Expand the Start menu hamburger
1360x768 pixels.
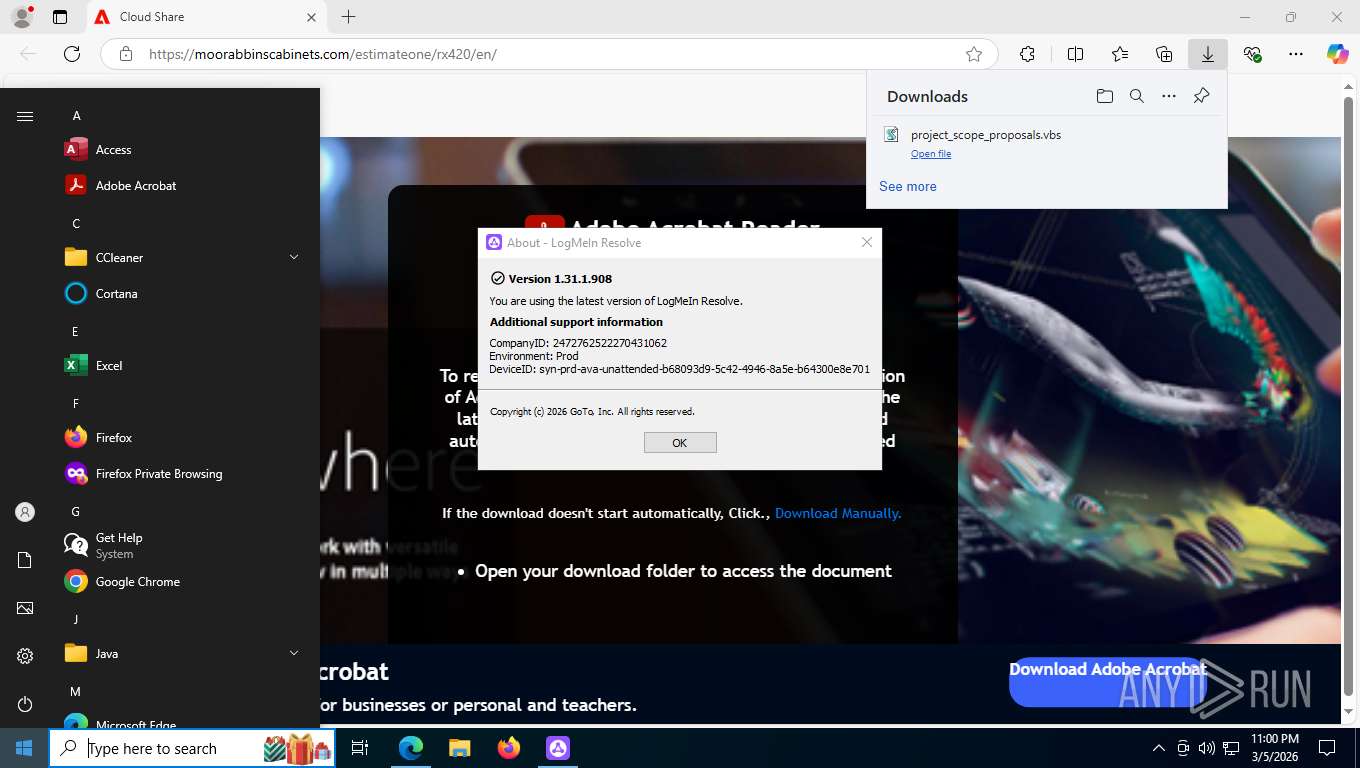tap(25, 116)
